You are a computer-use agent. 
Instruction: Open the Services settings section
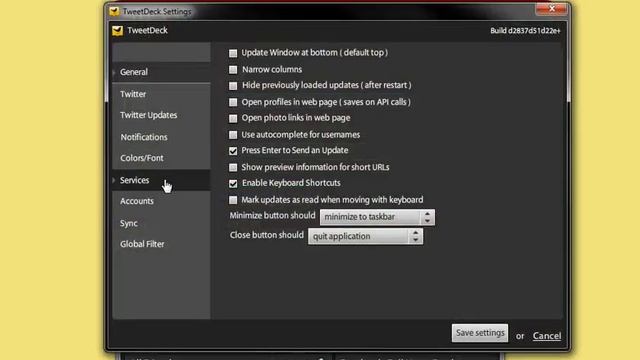point(161,180)
